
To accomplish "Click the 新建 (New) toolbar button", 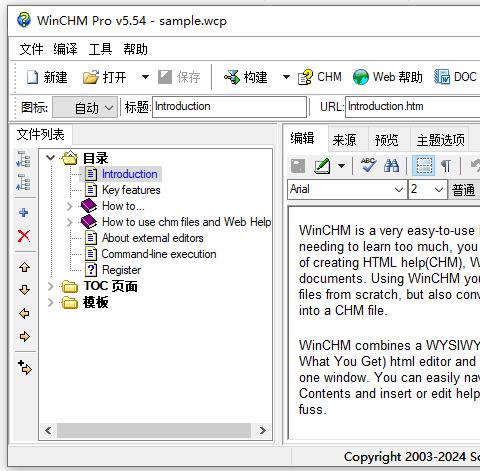I will [x=47, y=77].
